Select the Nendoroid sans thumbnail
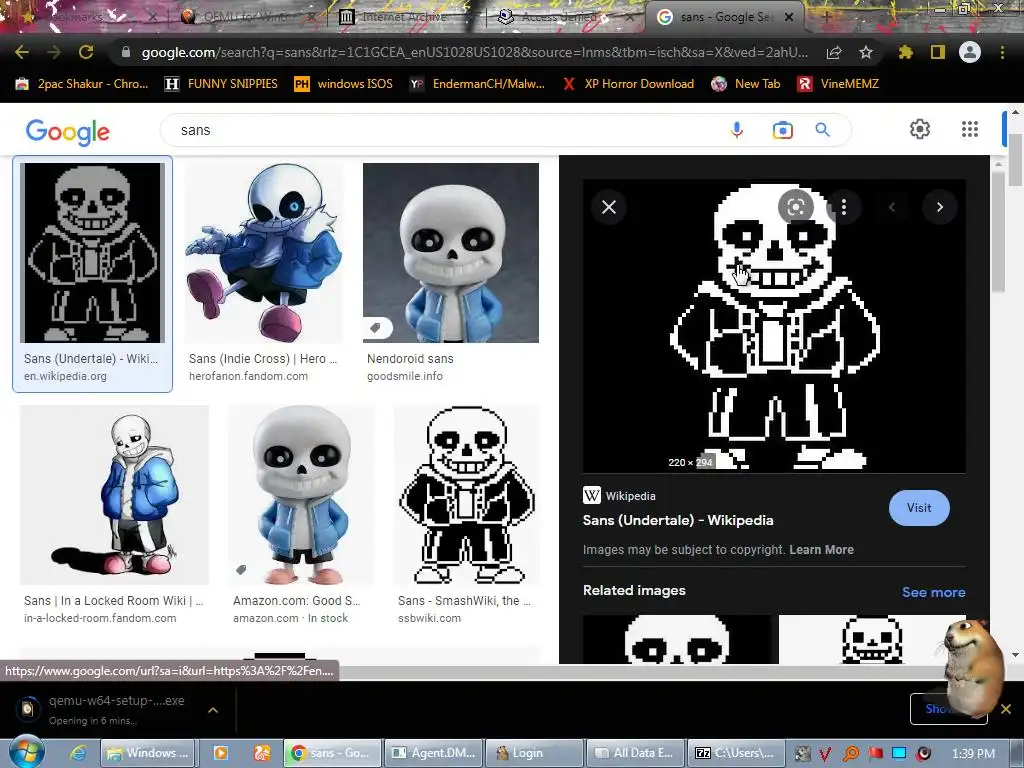Screen dimensions: 1024x768 (451, 253)
